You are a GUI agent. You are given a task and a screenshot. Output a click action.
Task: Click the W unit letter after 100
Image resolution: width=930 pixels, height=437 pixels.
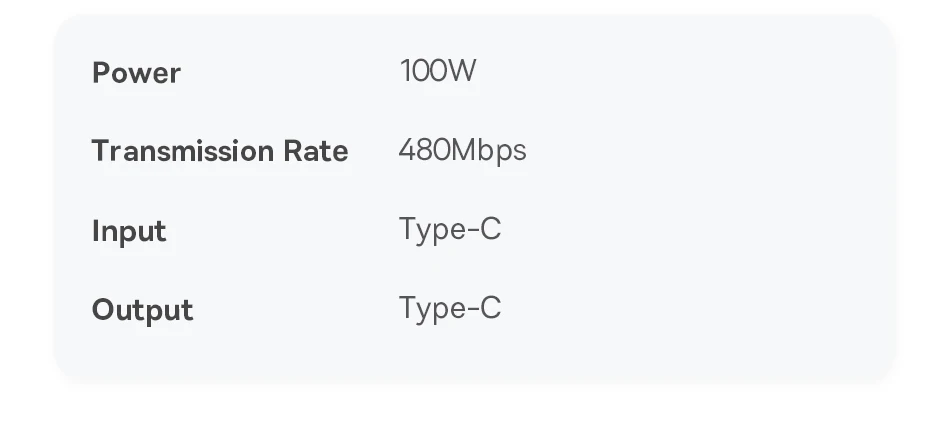[x=463, y=71]
